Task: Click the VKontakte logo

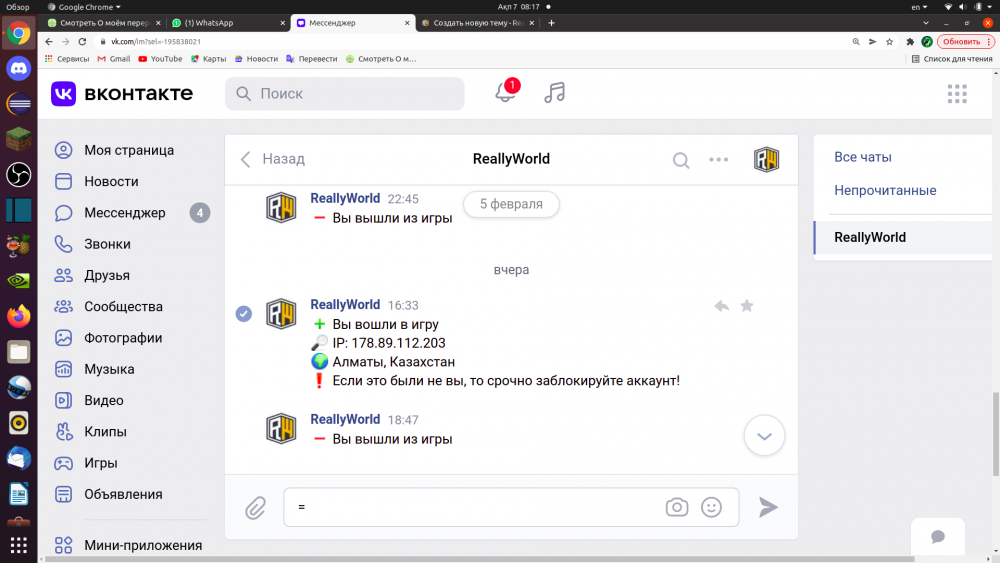Action: coord(122,94)
